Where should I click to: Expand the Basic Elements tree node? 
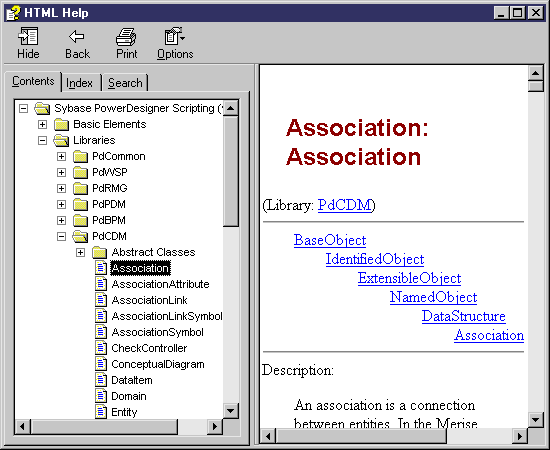point(42,124)
